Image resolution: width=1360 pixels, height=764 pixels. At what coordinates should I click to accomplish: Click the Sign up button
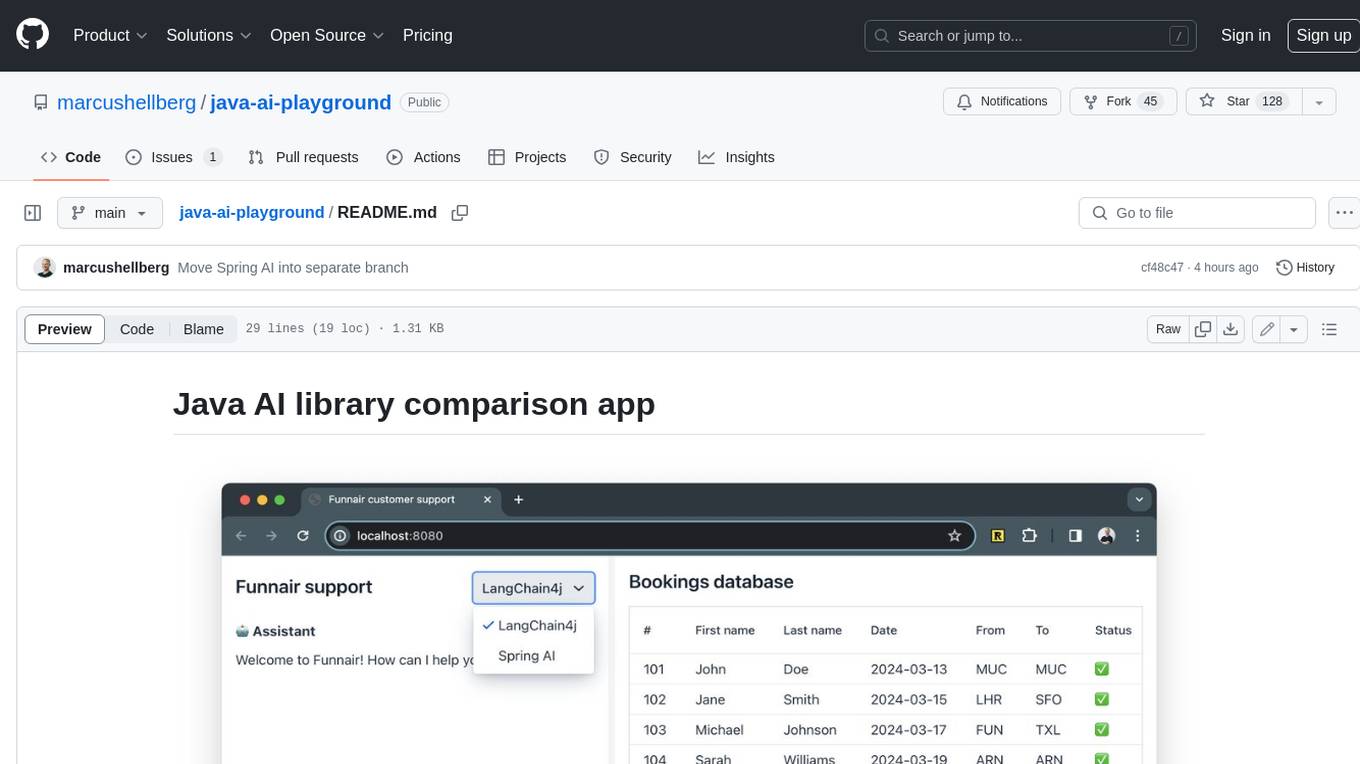[x=1323, y=35]
